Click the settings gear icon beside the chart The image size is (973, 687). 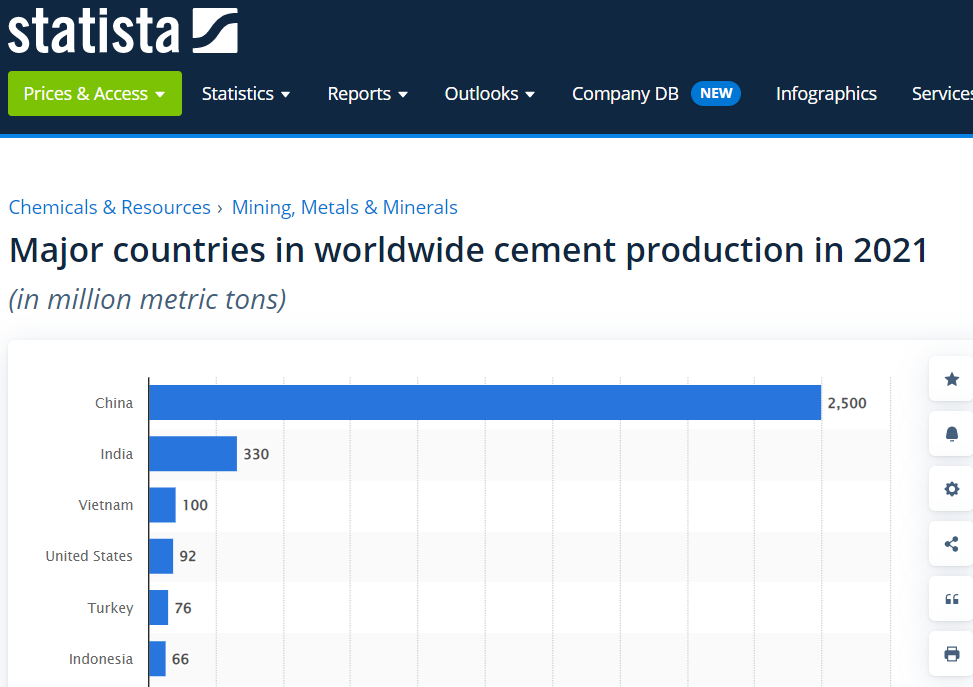point(951,489)
